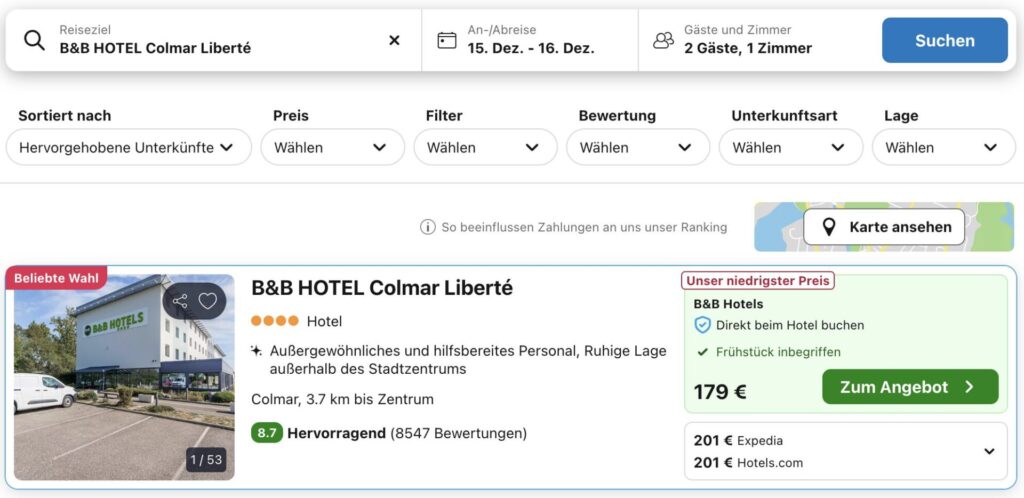The height and width of the screenshot is (498, 1024).
Task: Clear the destination field with X
Action: tap(394, 40)
